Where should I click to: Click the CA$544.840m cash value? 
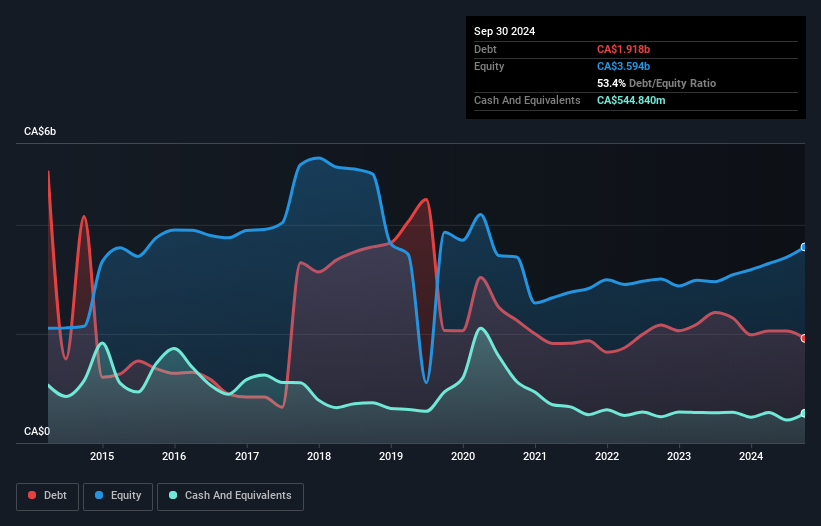tap(631, 100)
